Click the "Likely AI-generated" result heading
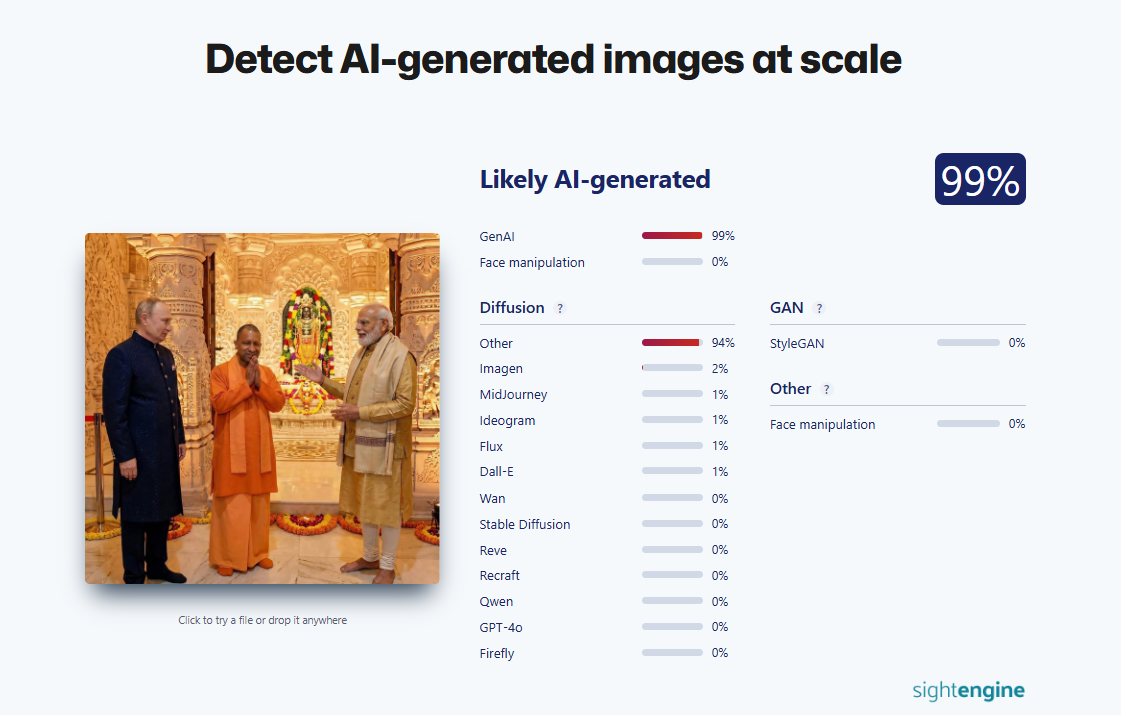Viewport: 1121px width, 715px height. click(x=595, y=180)
